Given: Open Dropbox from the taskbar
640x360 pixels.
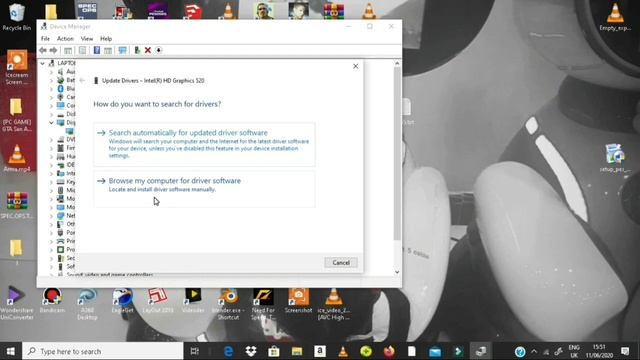Looking at the screenshot, I should pos(251,351).
